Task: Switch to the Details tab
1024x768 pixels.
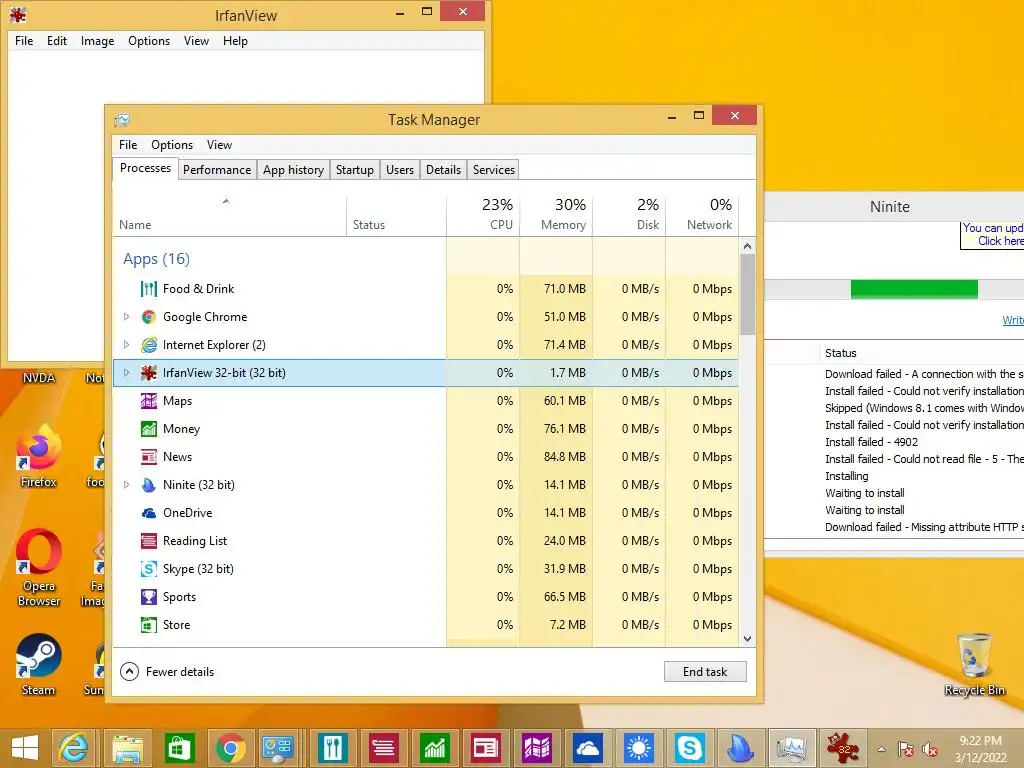Action: [443, 170]
